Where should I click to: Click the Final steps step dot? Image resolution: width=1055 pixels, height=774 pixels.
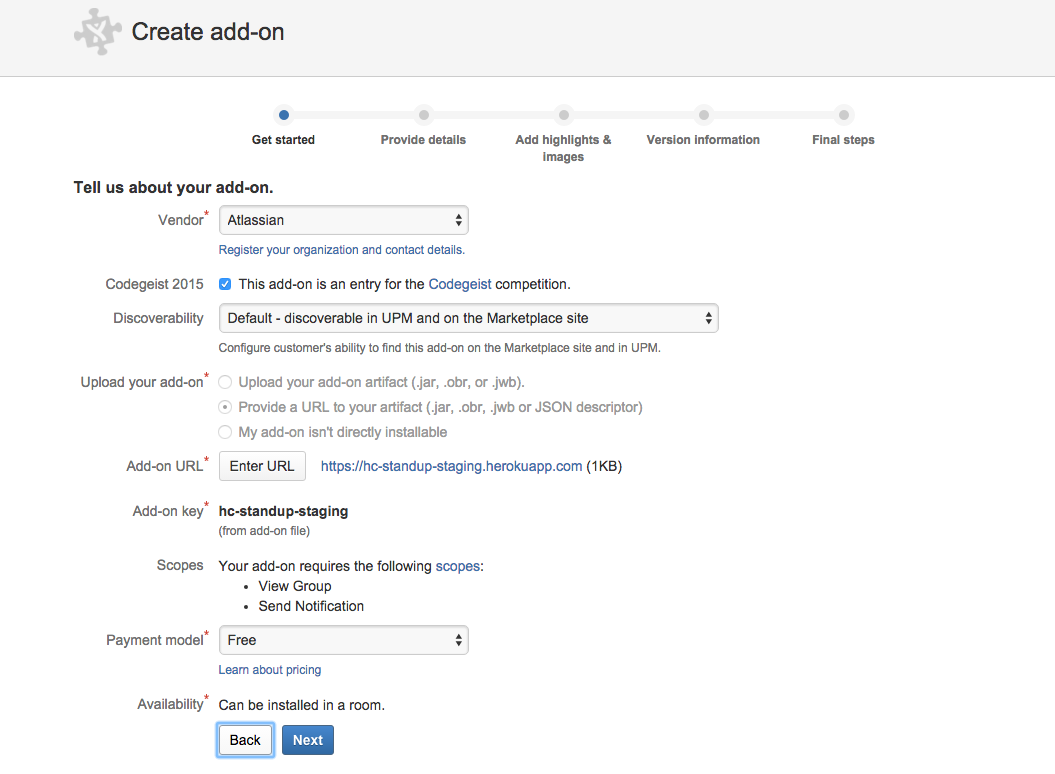tap(843, 115)
